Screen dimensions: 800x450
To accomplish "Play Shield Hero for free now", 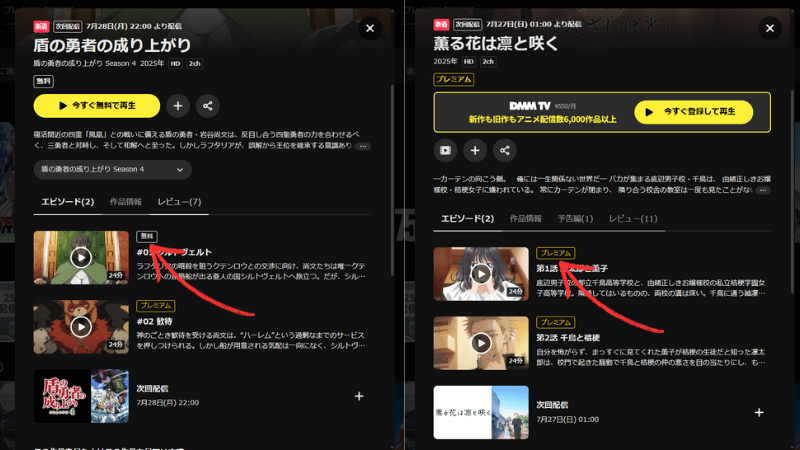I will click(x=97, y=106).
